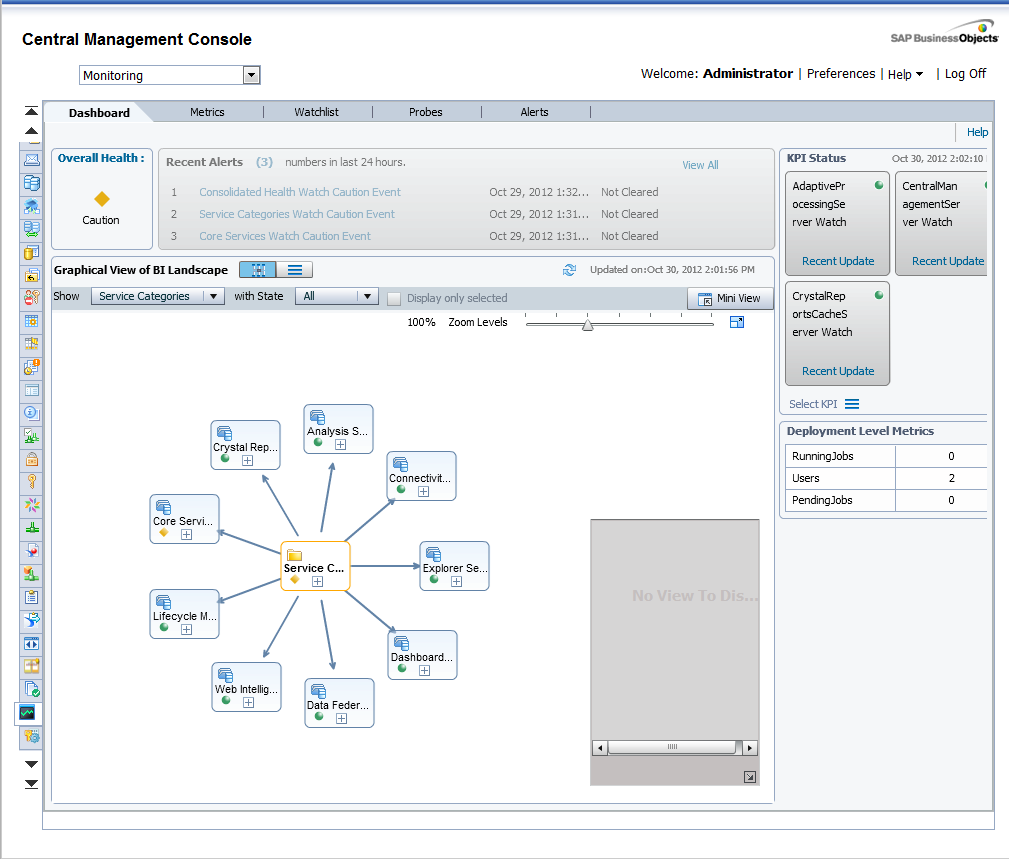Image resolution: width=1009 pixels, height=859 pixels.
Task: Open the Monitoring chart icon in sidebar
Action: click(28, 713)
